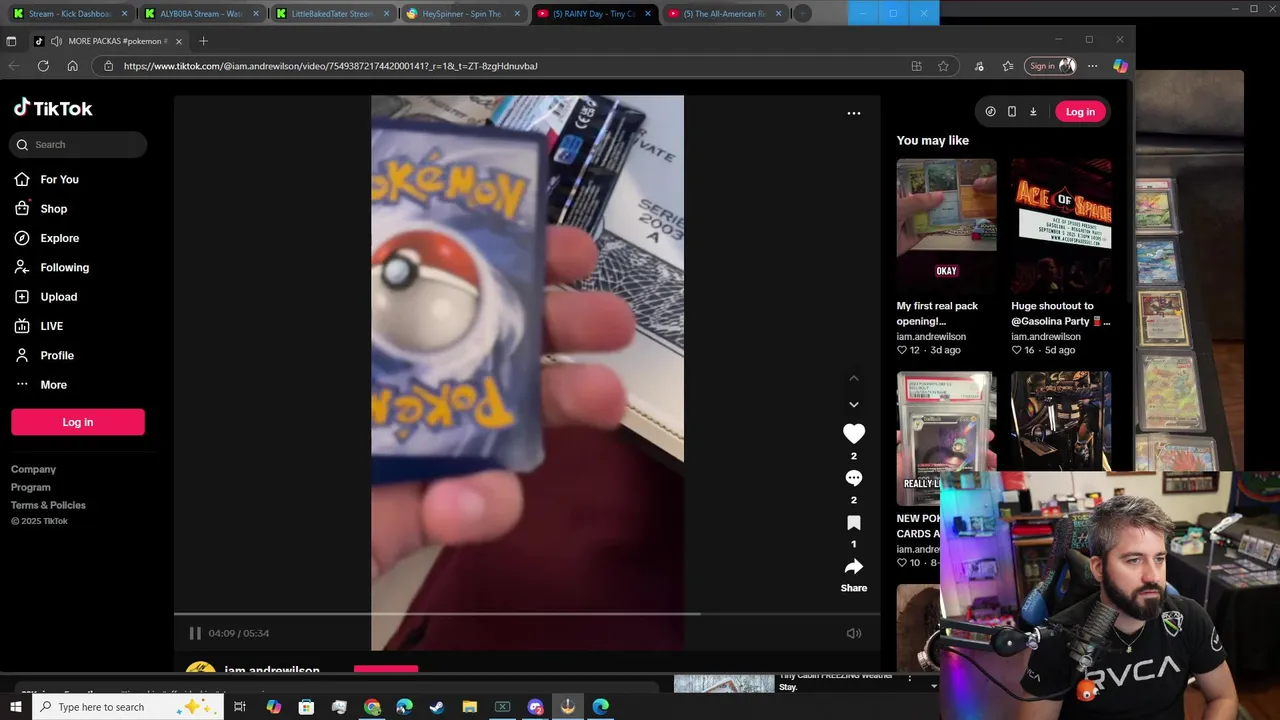The height and width of the screenshot is (720, 1280).
Task: Go to the previous video with up chevron
Action: click(854, 378)
